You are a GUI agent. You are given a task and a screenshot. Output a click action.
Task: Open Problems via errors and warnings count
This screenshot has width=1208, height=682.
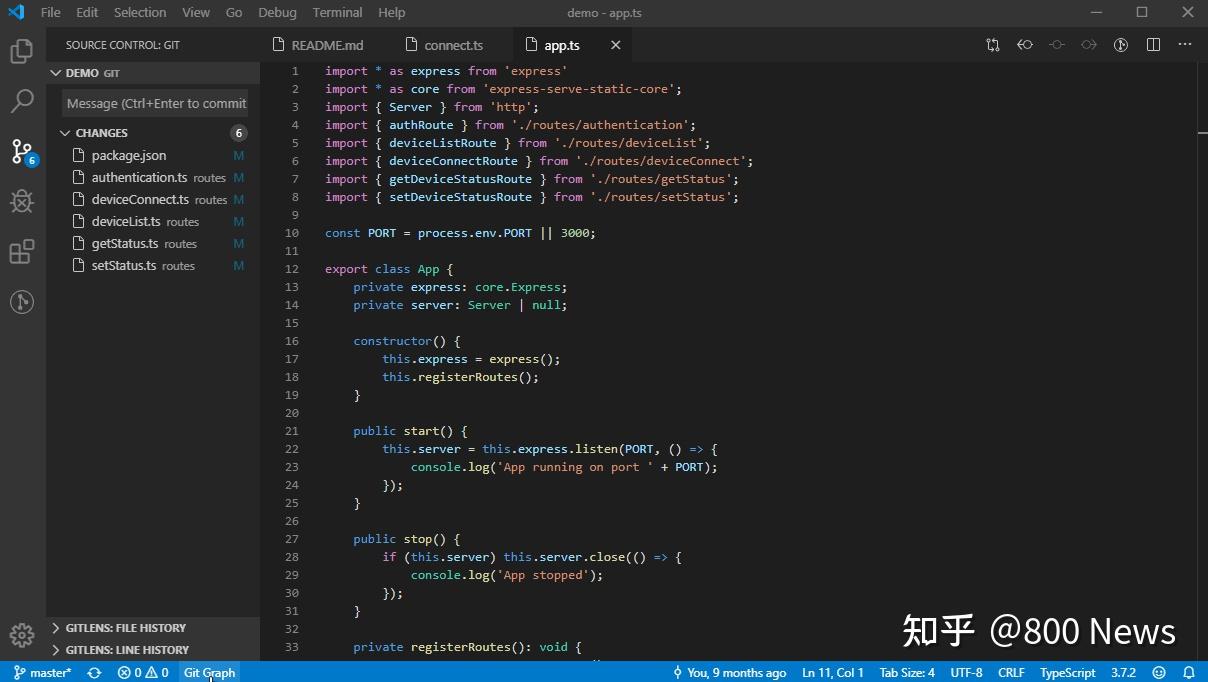[x=143, y=673]
